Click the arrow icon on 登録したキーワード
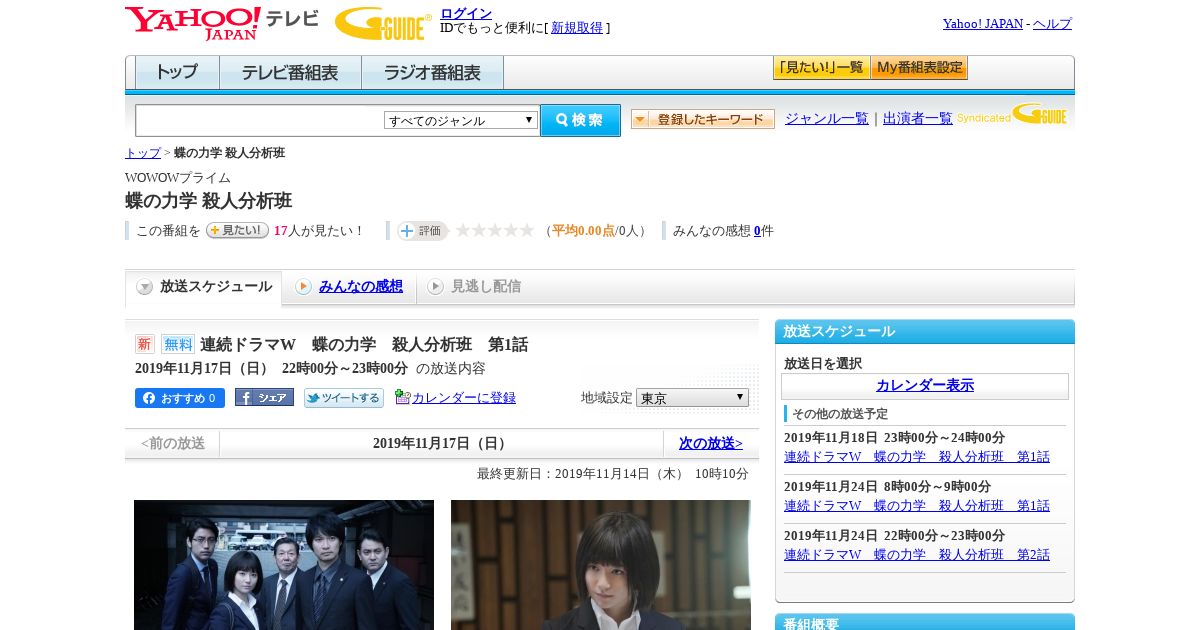 640,119
